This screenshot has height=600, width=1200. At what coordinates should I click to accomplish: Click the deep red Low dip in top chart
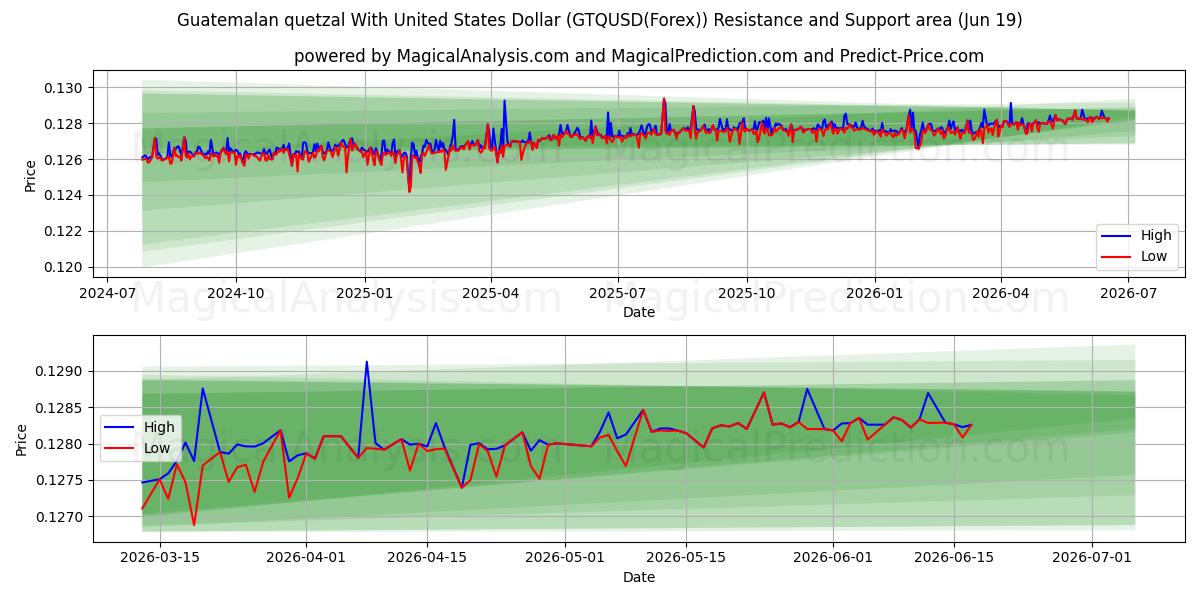[409, 190]
